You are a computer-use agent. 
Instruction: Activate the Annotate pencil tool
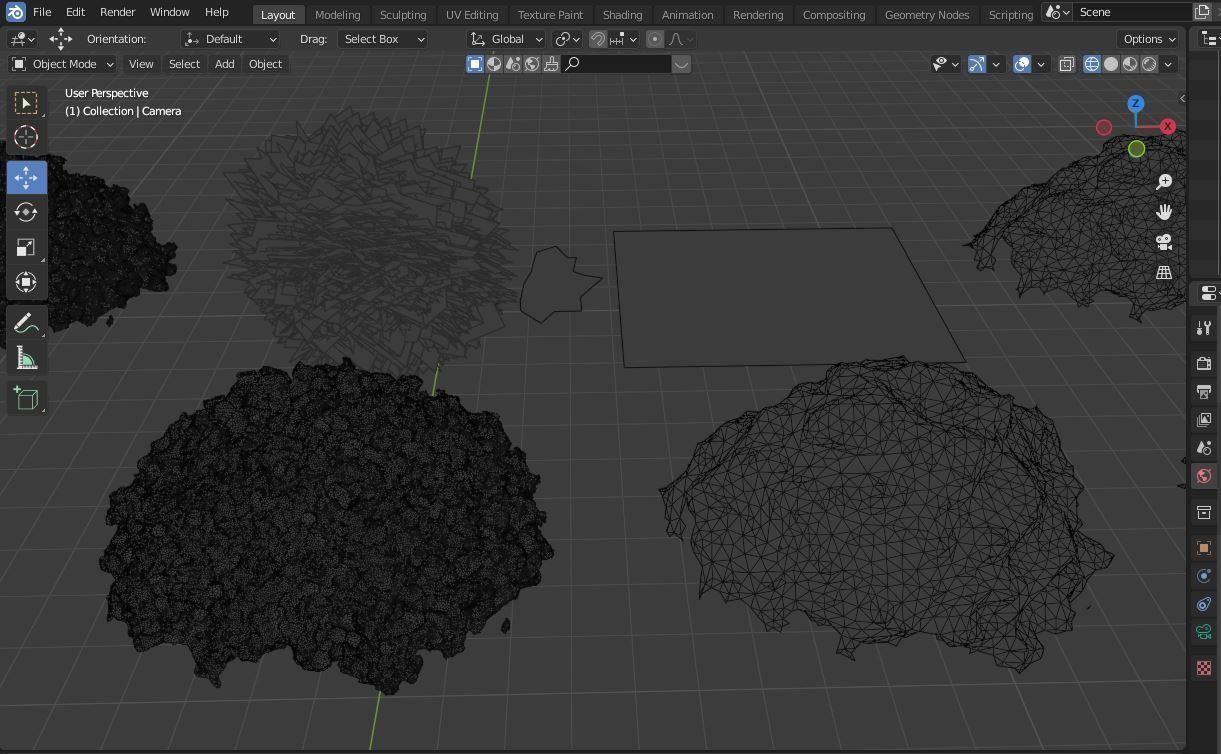tap(26, 323)
